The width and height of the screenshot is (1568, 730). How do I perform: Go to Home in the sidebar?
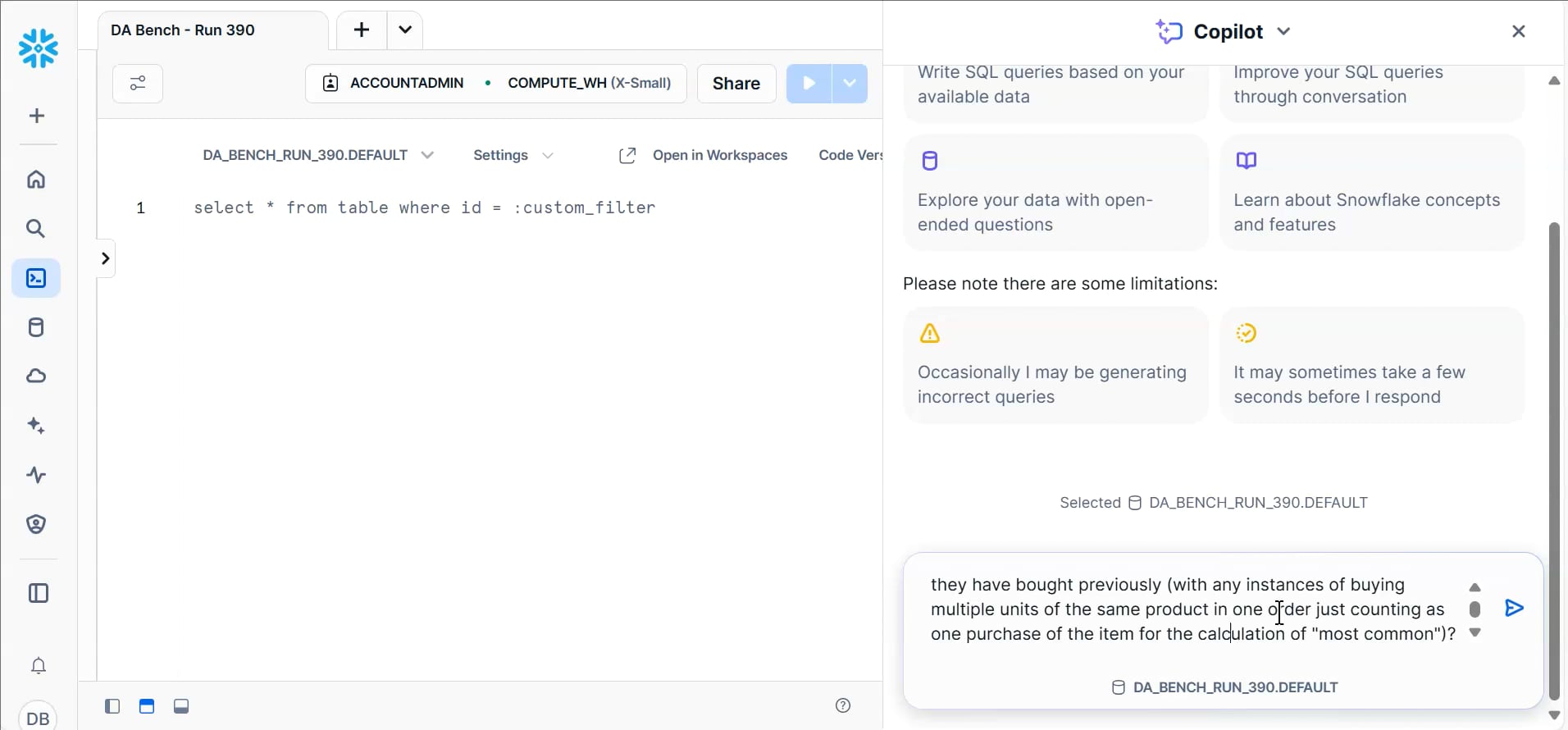point(36,180)
